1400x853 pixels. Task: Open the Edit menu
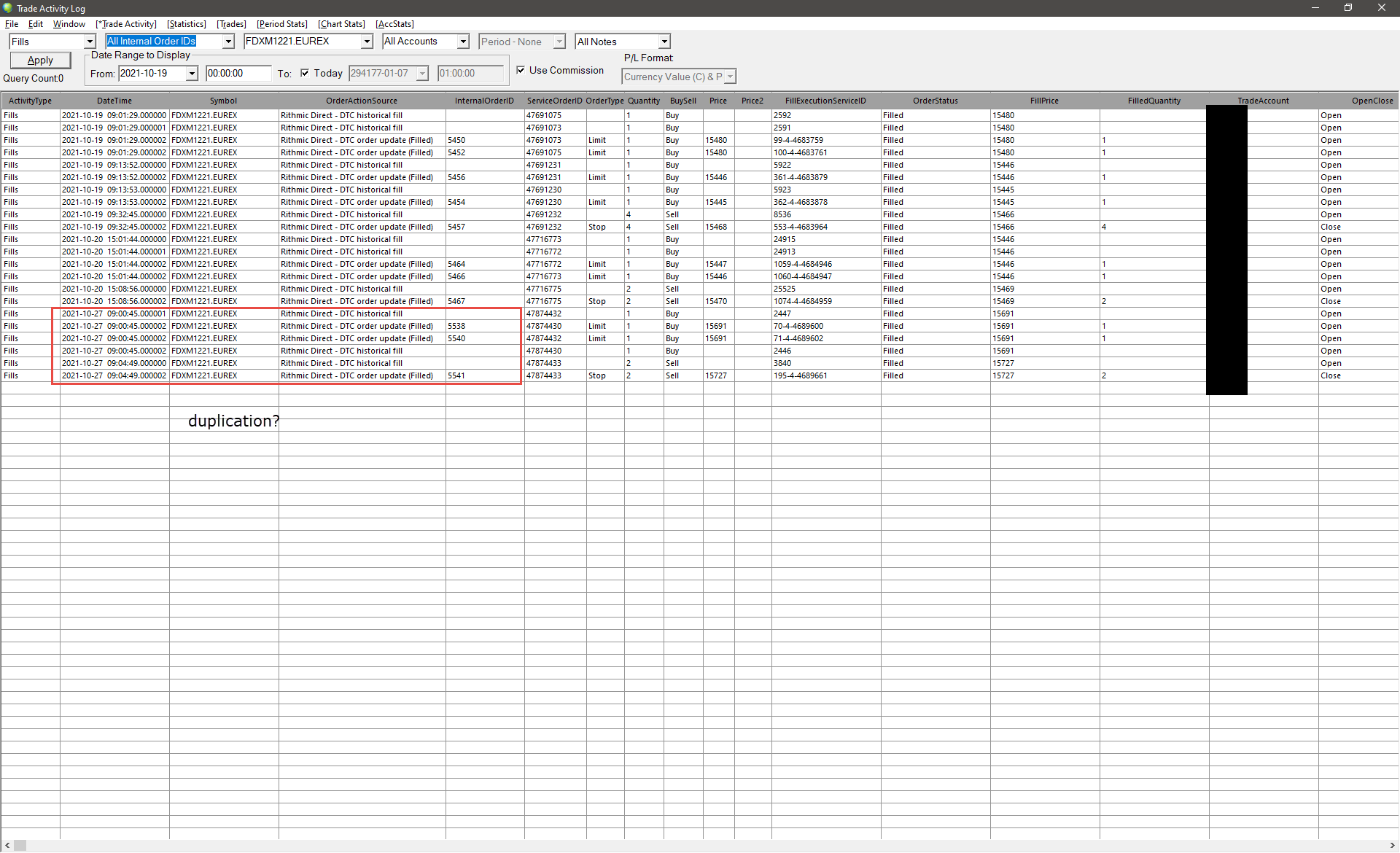click(35, 24)
